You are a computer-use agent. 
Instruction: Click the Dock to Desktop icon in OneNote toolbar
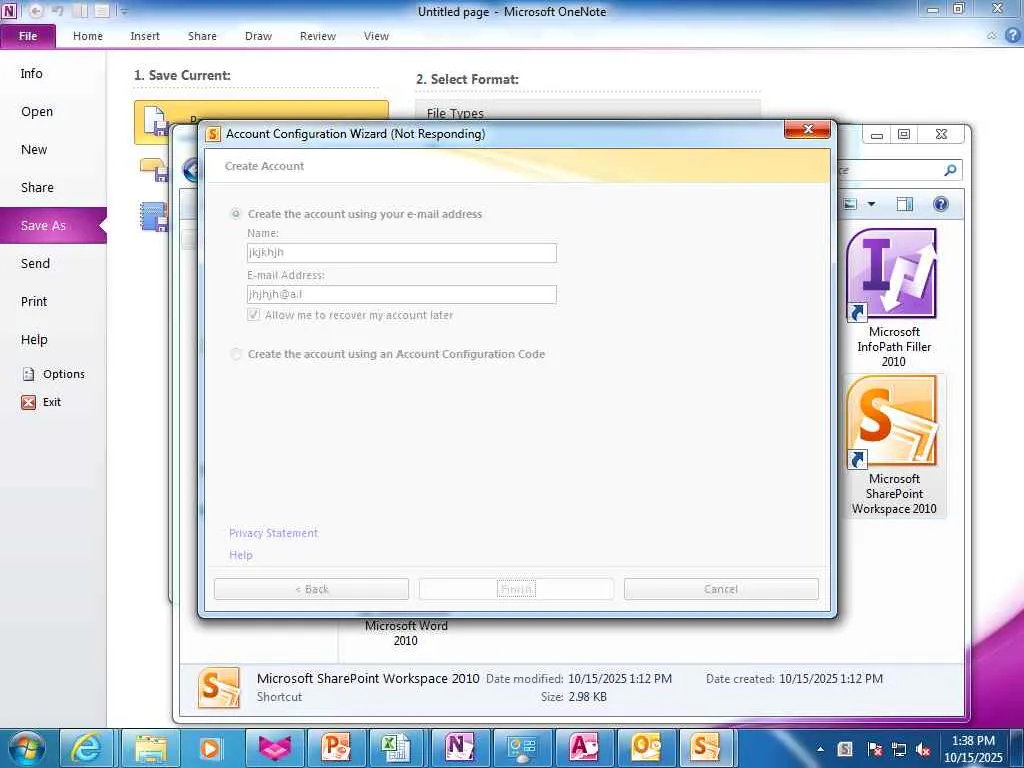point(80,10)
